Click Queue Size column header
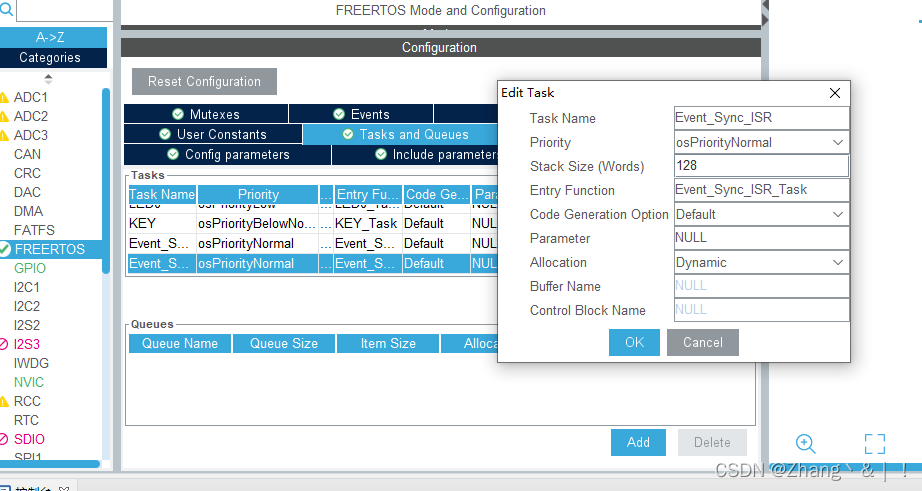Image resolution: width=922 pixels, height=491 pixels. coord(284,343)
